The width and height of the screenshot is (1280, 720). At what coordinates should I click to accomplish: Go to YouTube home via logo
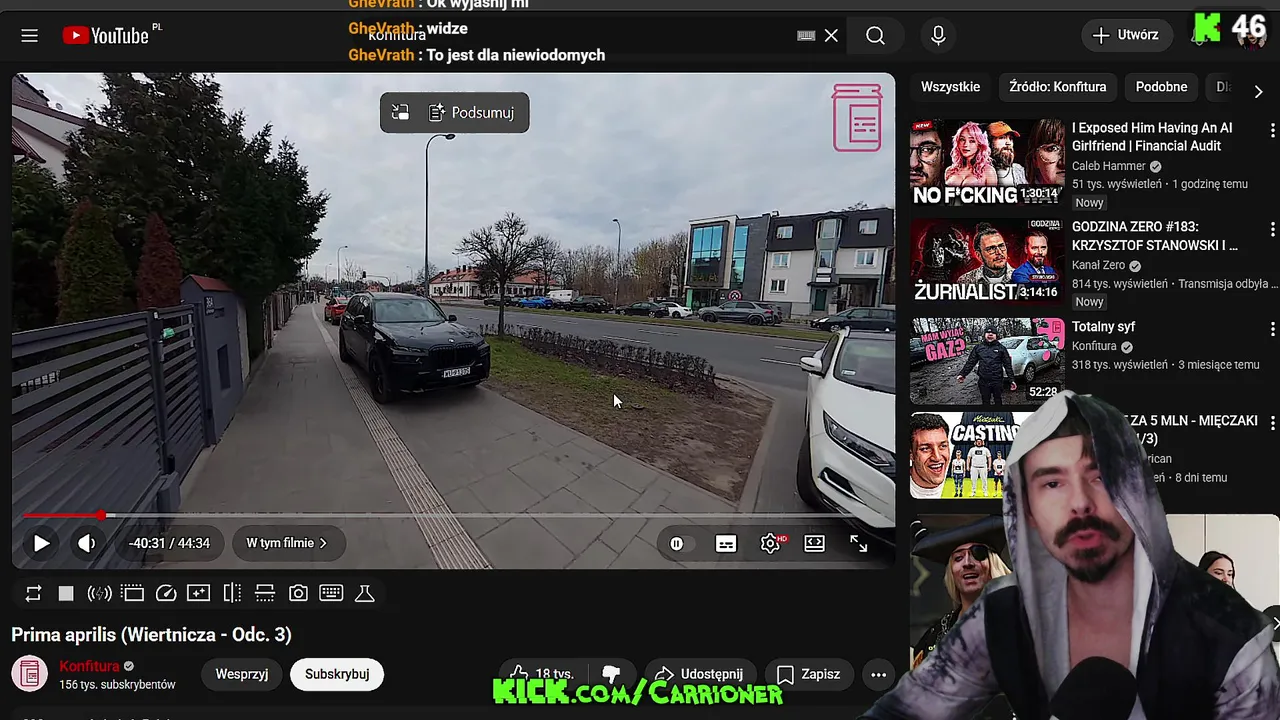[x=106, y=35]
